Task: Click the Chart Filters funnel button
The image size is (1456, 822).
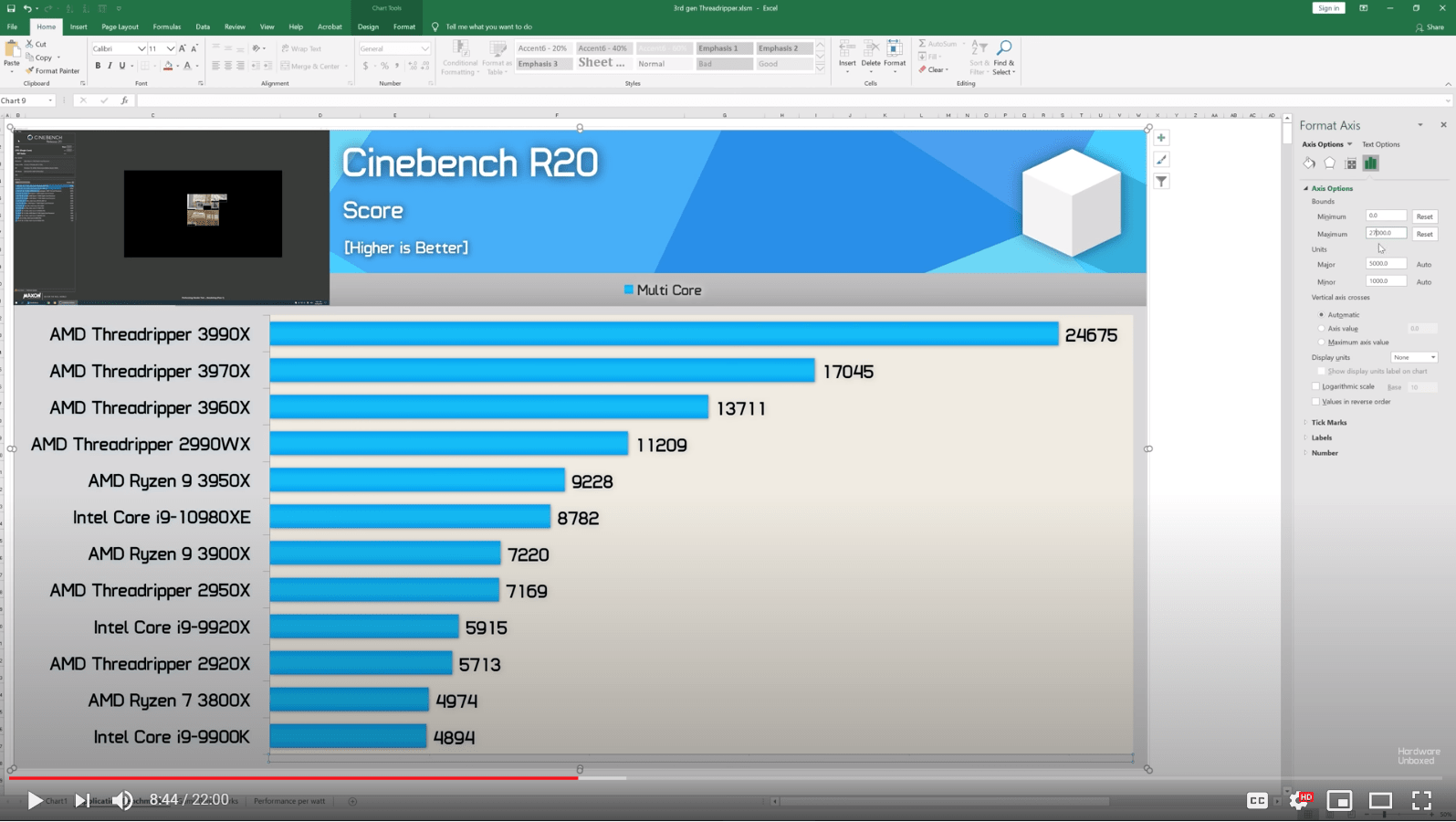Action: (1161, 182)
